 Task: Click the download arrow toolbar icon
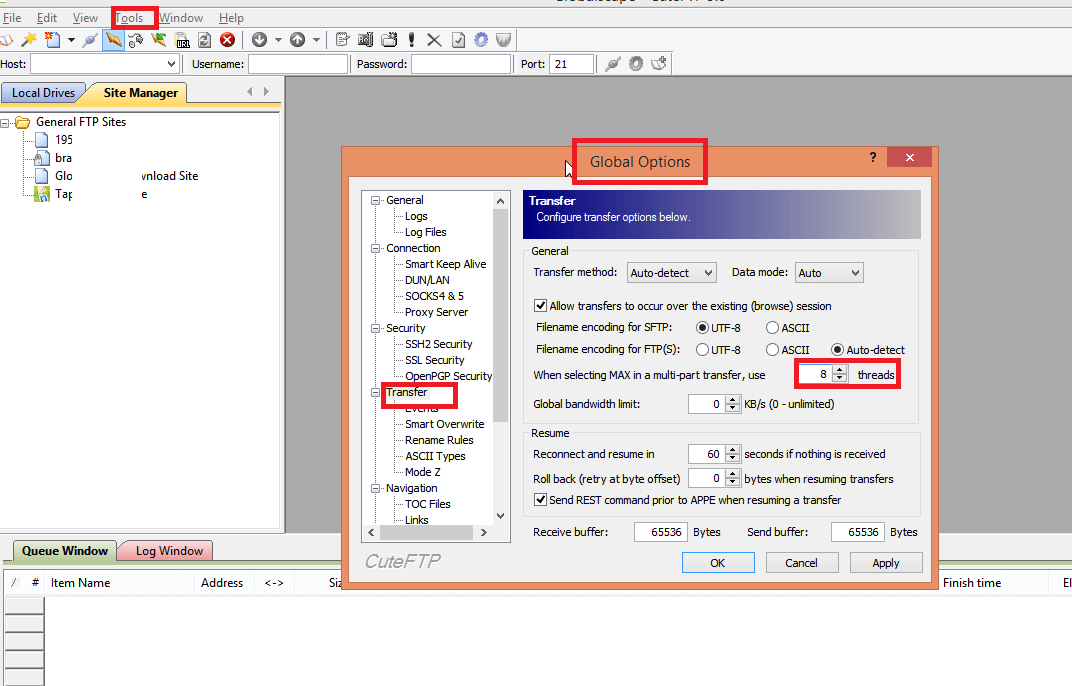point(259,40)
